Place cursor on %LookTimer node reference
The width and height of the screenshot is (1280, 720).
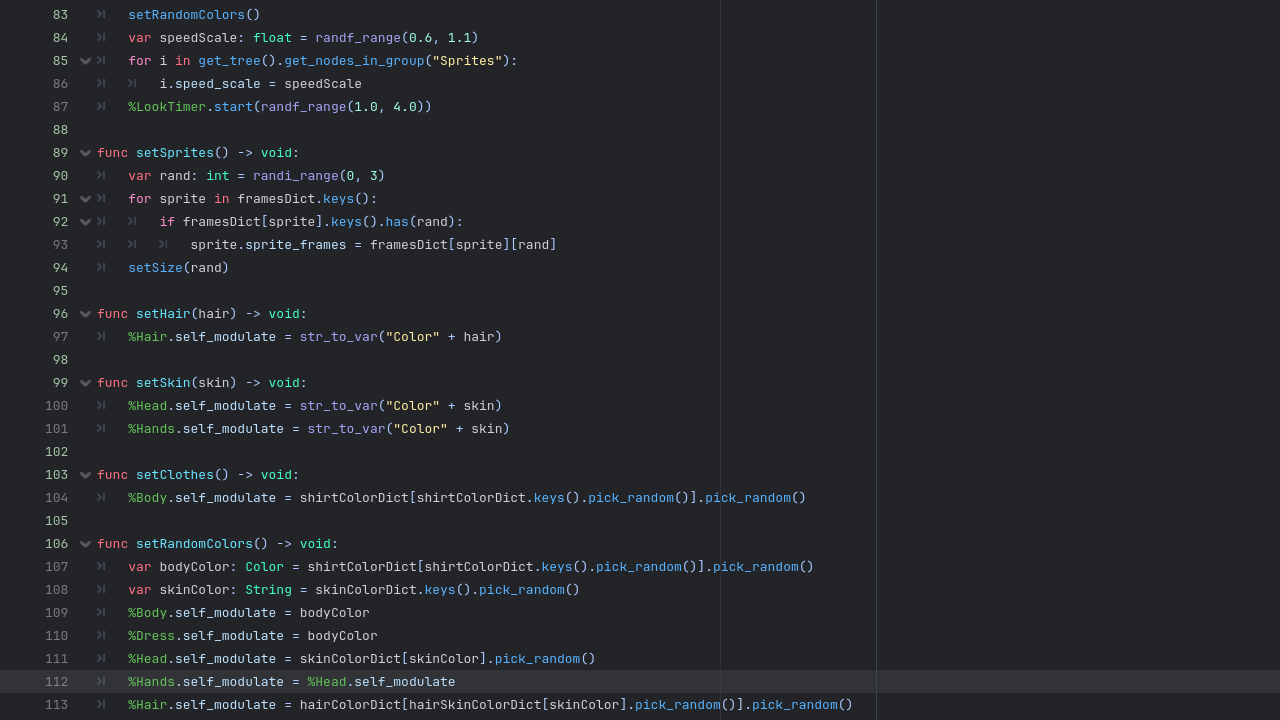(167, 107)
